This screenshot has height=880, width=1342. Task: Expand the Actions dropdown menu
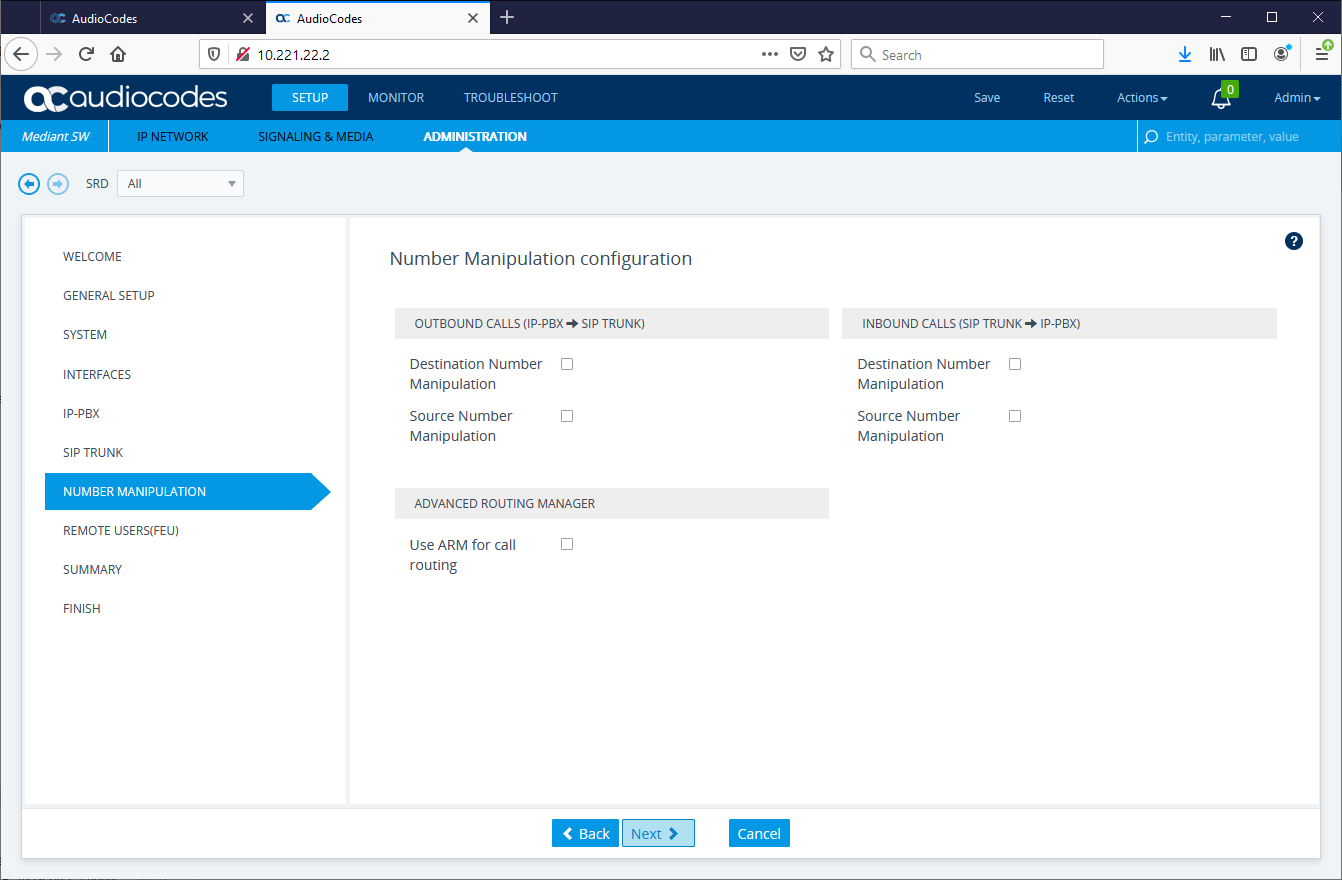click(x=1142, y=98)
